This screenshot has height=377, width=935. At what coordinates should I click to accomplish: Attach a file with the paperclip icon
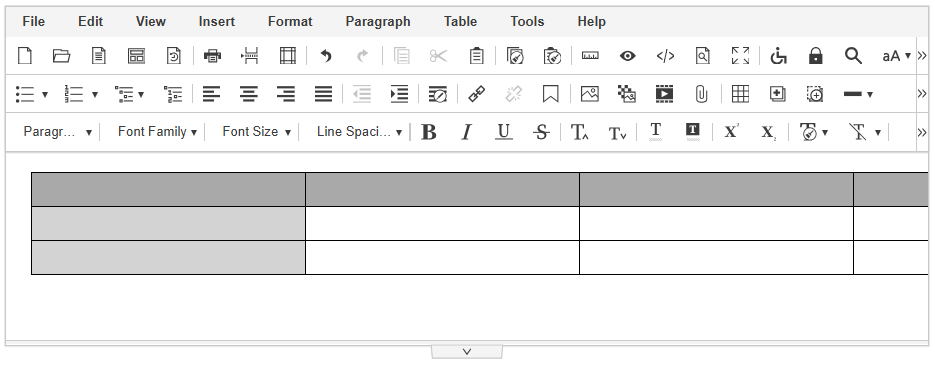(x=702, y=94)
